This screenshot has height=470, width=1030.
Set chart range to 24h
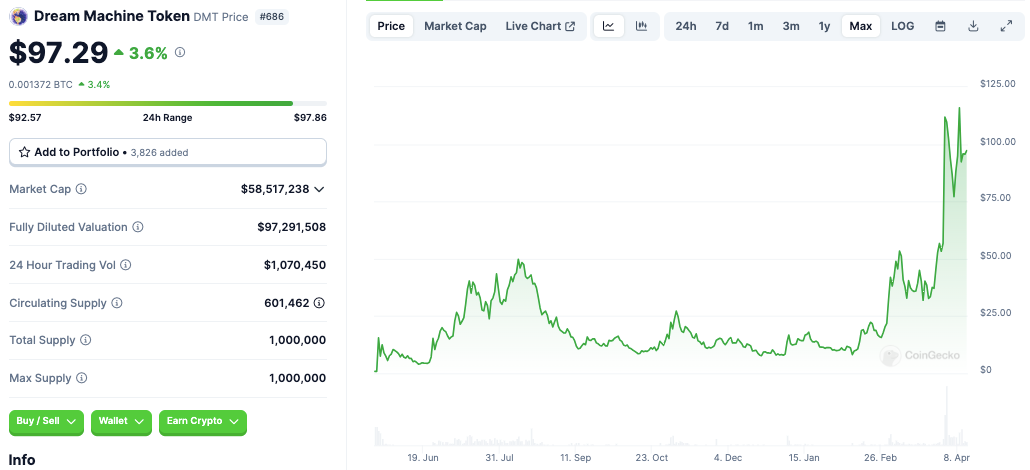(x=686, y=26)
